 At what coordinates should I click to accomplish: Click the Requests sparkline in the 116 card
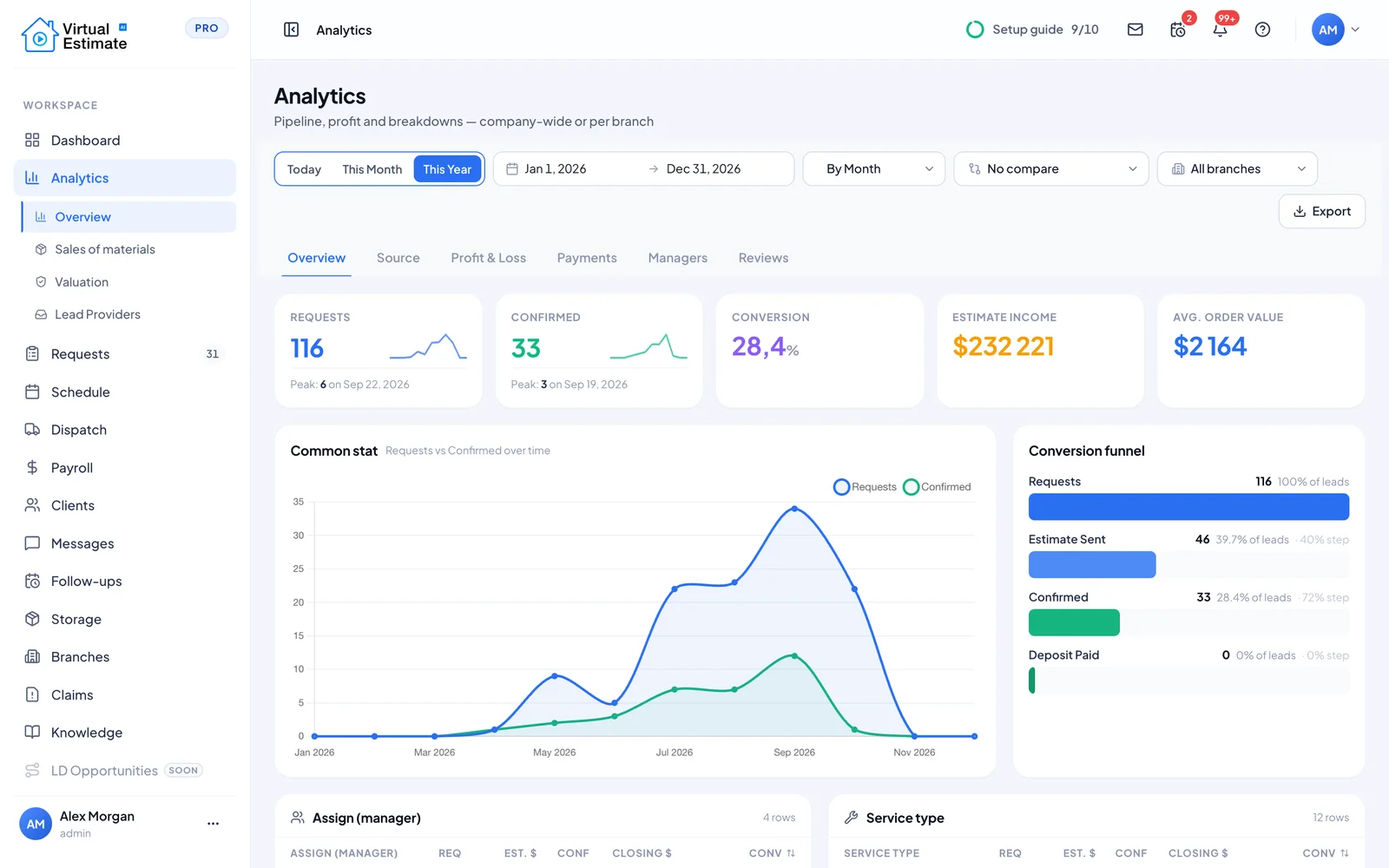[428, 347]
